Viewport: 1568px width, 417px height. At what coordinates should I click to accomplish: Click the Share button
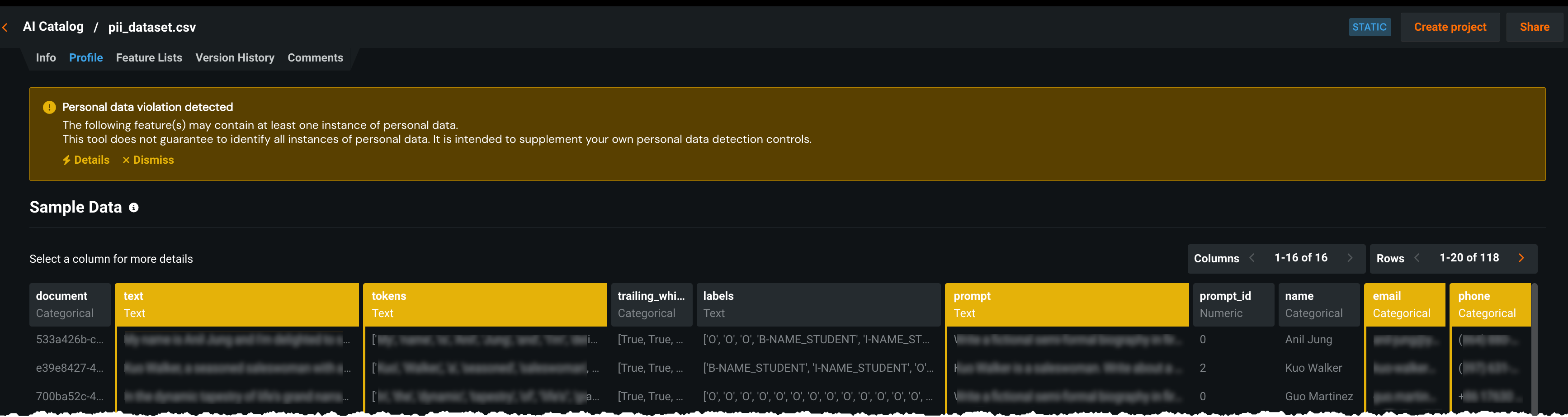(1534, 28)
